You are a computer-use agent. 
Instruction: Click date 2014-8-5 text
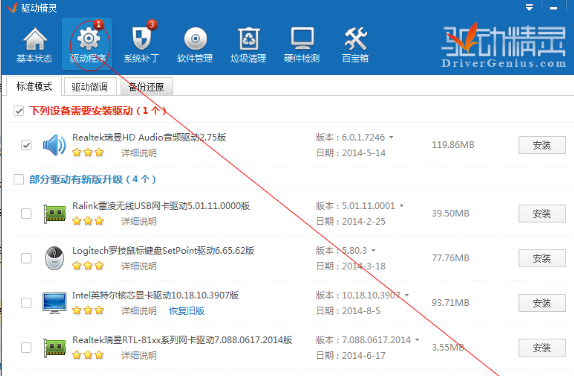pos(361,311)
